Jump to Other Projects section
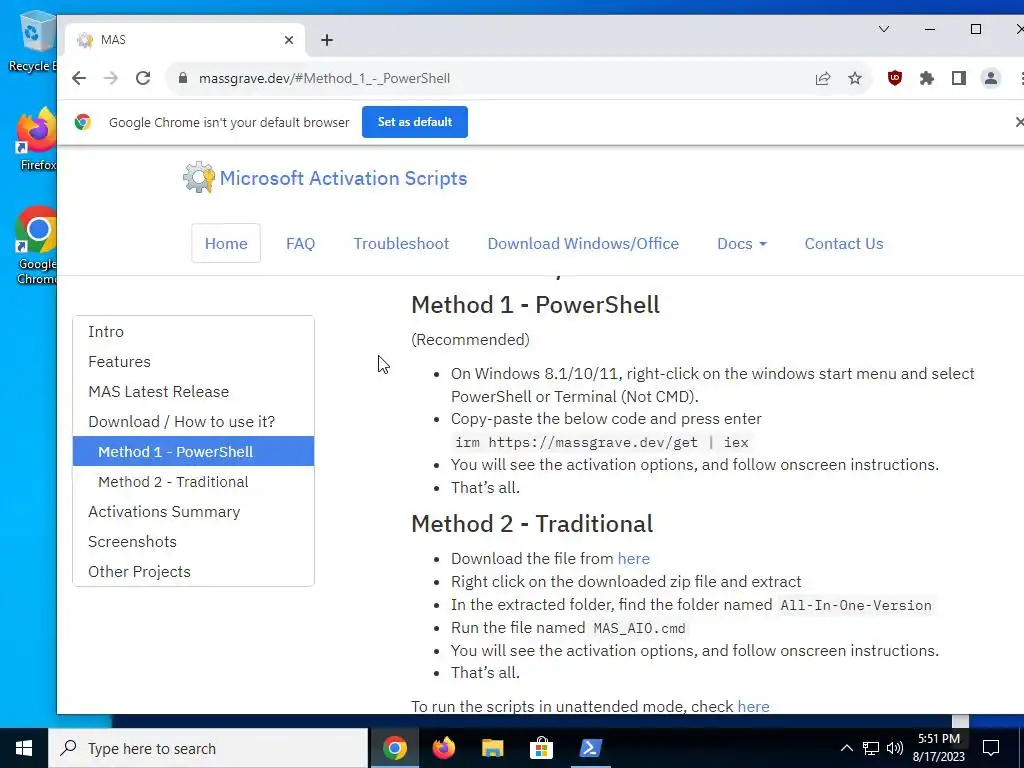The width and height of the screenshot is (1024, 768). [x=193, y=572]
